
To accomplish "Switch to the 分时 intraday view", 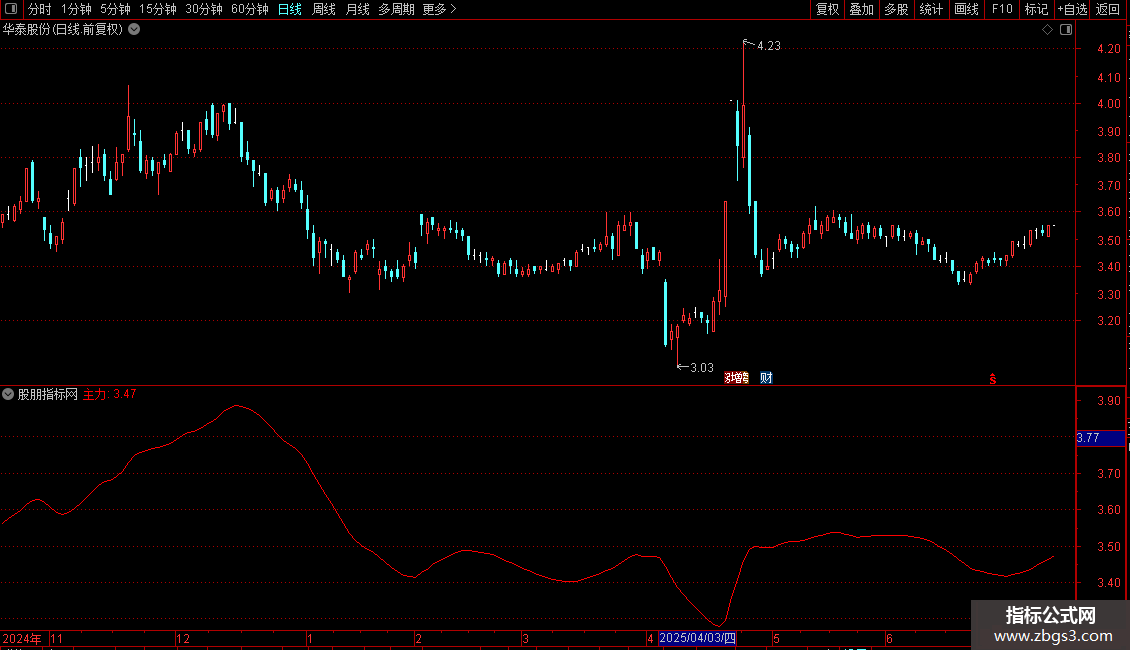I will pyautogui.click(x=40, y=9).
